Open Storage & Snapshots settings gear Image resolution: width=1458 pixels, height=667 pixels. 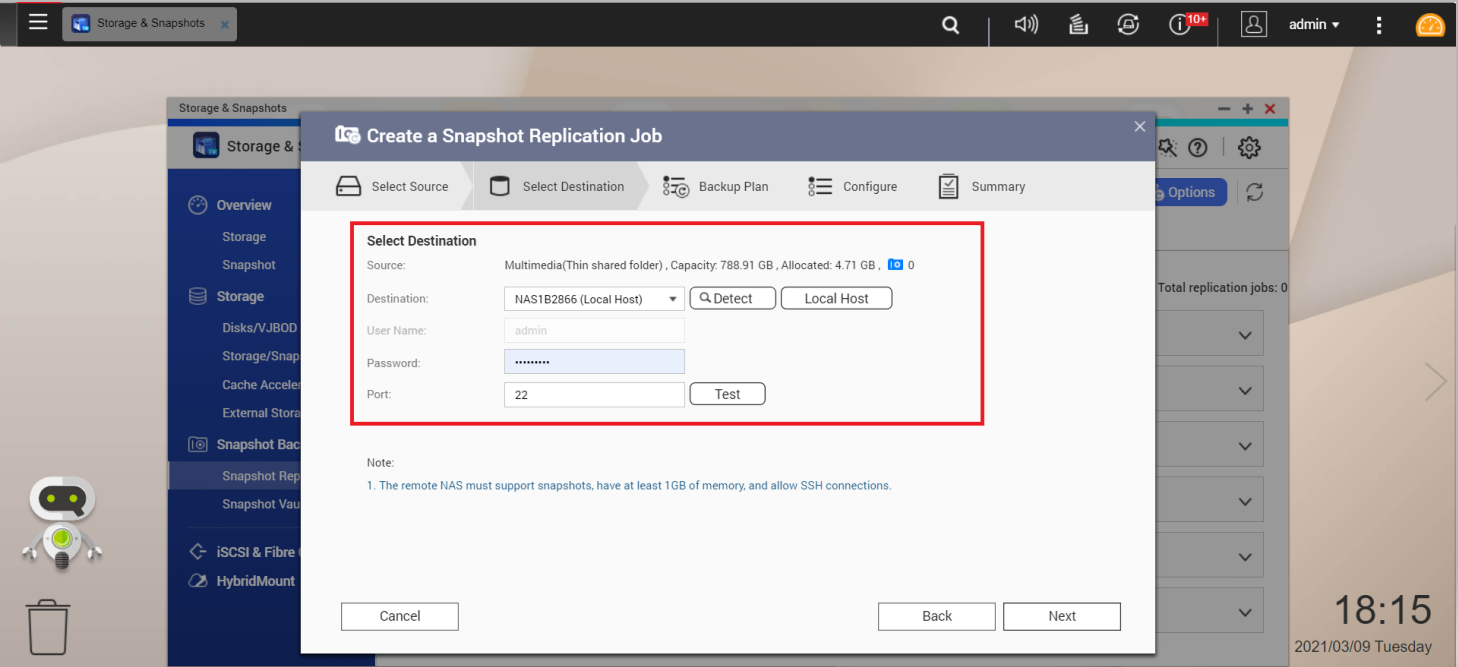[1249, 148]
